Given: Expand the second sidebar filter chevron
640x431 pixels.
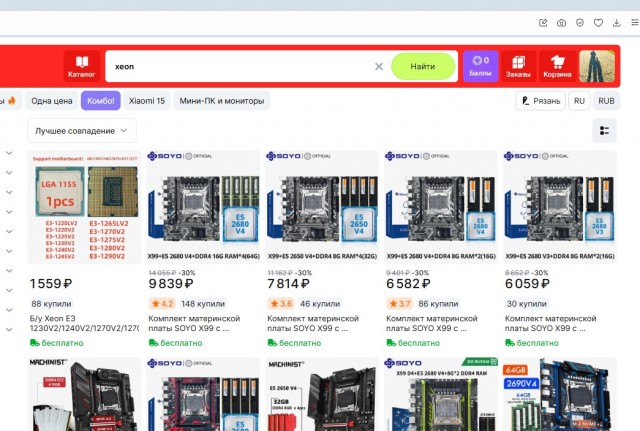Looking at the screenshot, I should 9,173.
